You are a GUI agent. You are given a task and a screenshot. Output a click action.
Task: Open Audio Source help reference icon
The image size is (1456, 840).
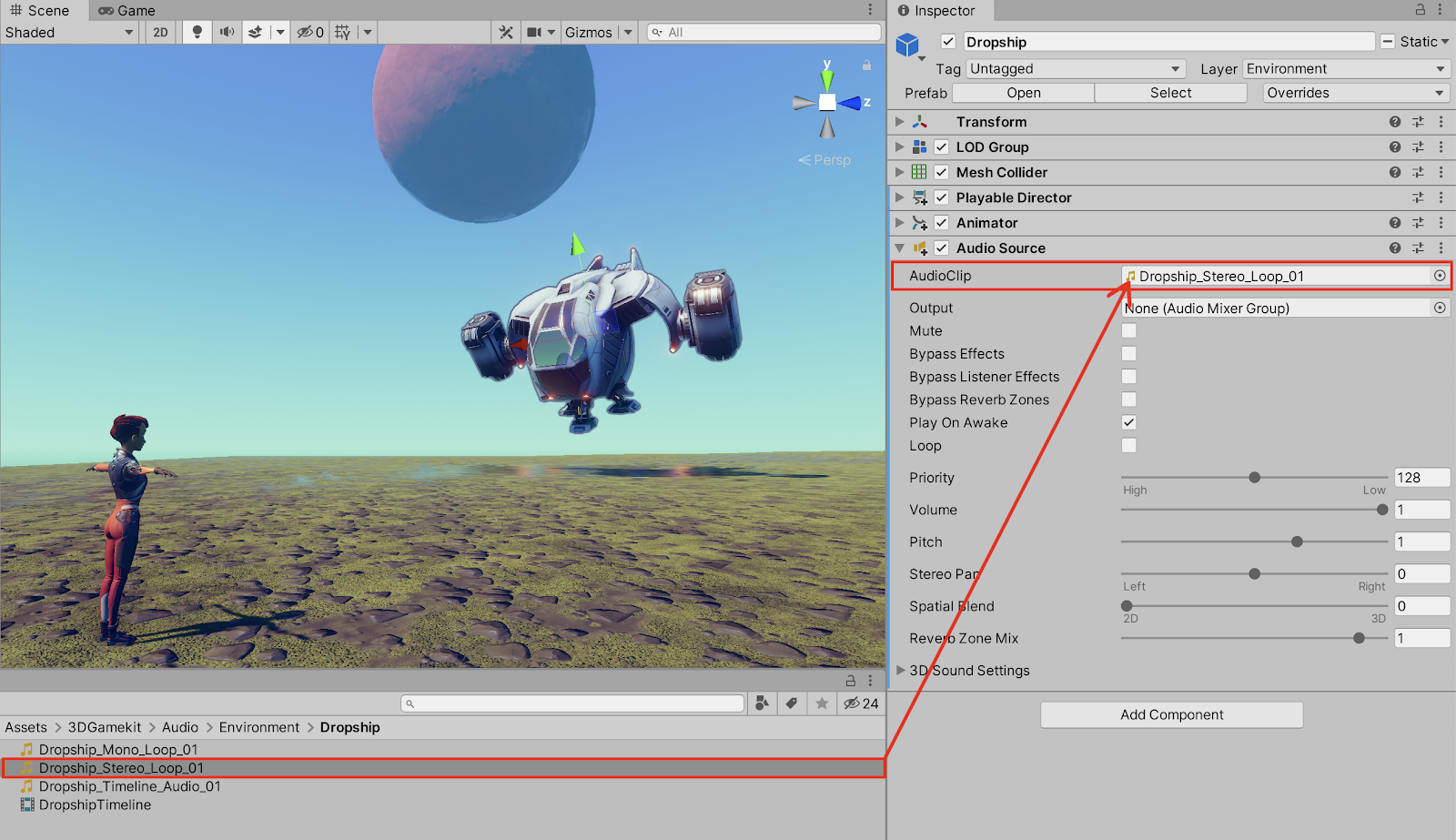click(x=1394, y=248)
